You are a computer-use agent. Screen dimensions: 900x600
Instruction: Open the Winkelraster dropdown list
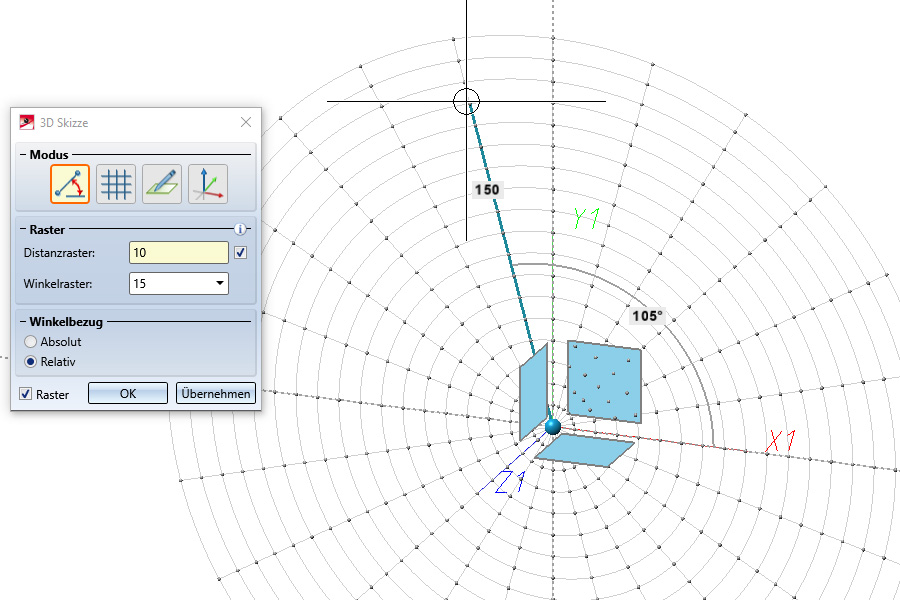pyautogui.click(x=219, y=284)
